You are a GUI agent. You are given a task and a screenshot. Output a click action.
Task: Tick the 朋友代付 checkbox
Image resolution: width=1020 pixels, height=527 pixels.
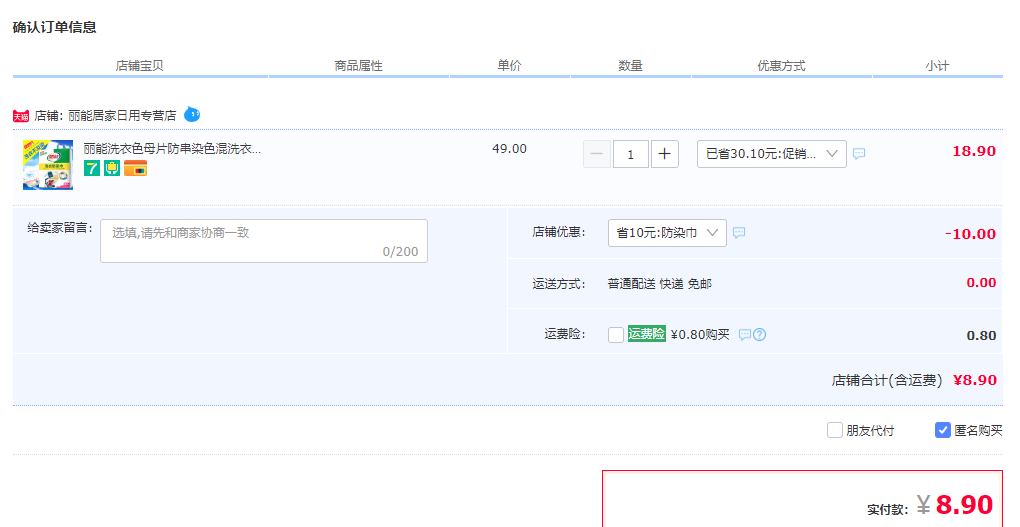click(835, 430)
